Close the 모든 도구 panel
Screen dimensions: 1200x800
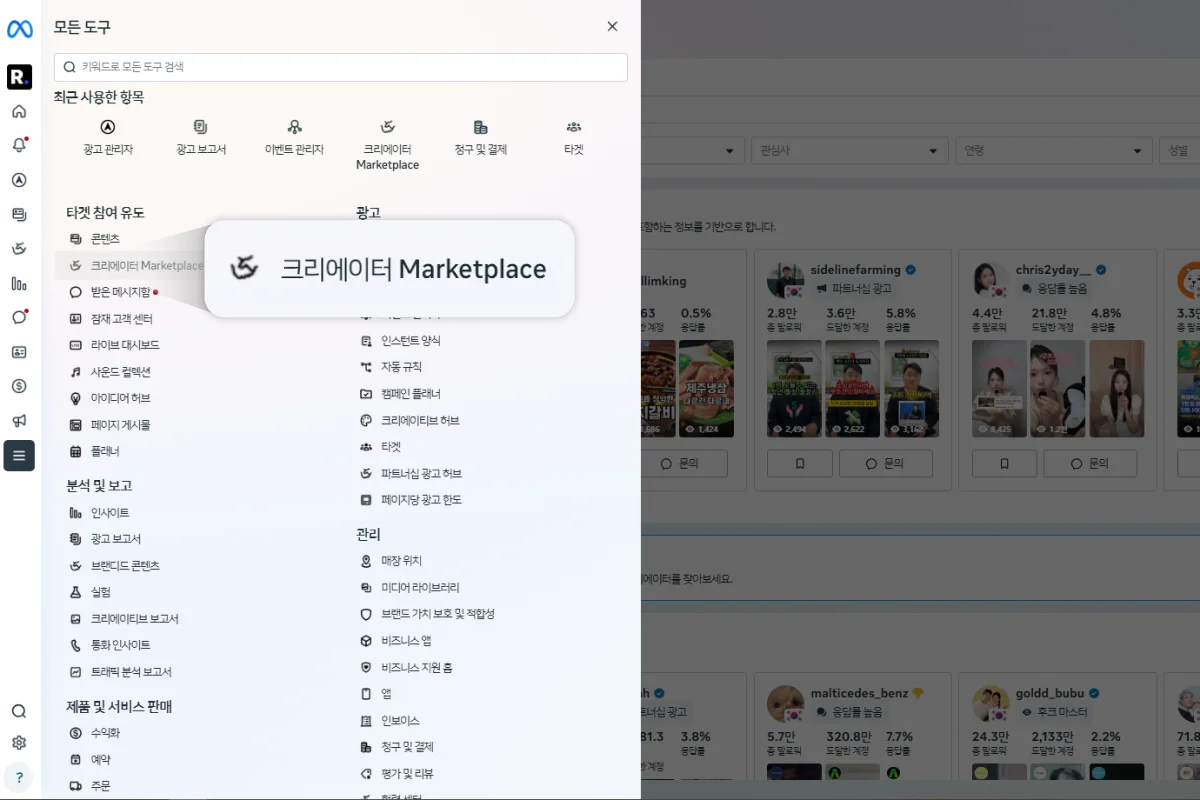point(612,27)
